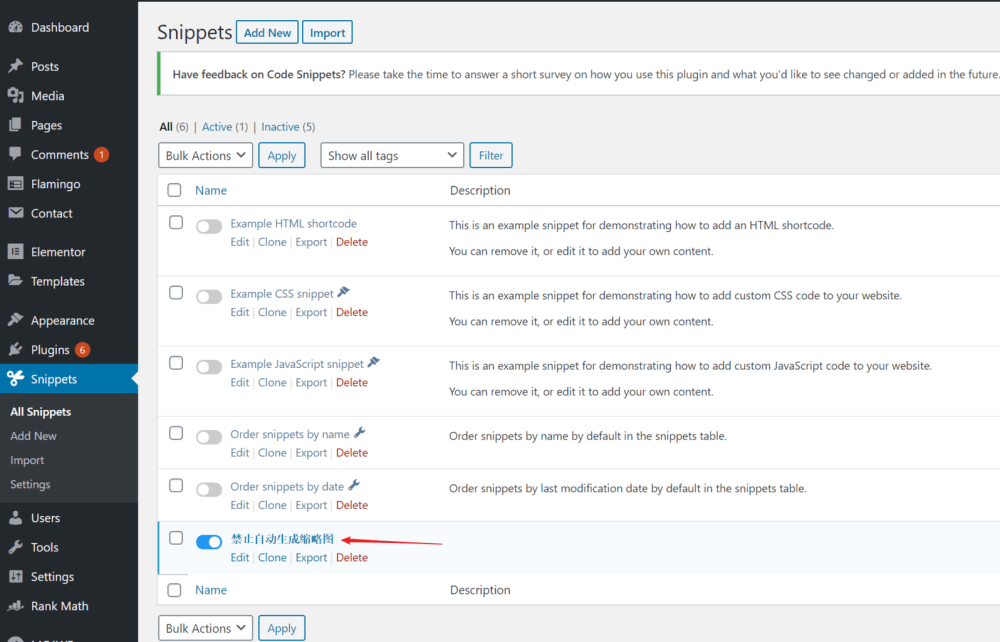
Task: Check the Example JavaScript snippet row checkbox
Action: (x=176, y=363)
